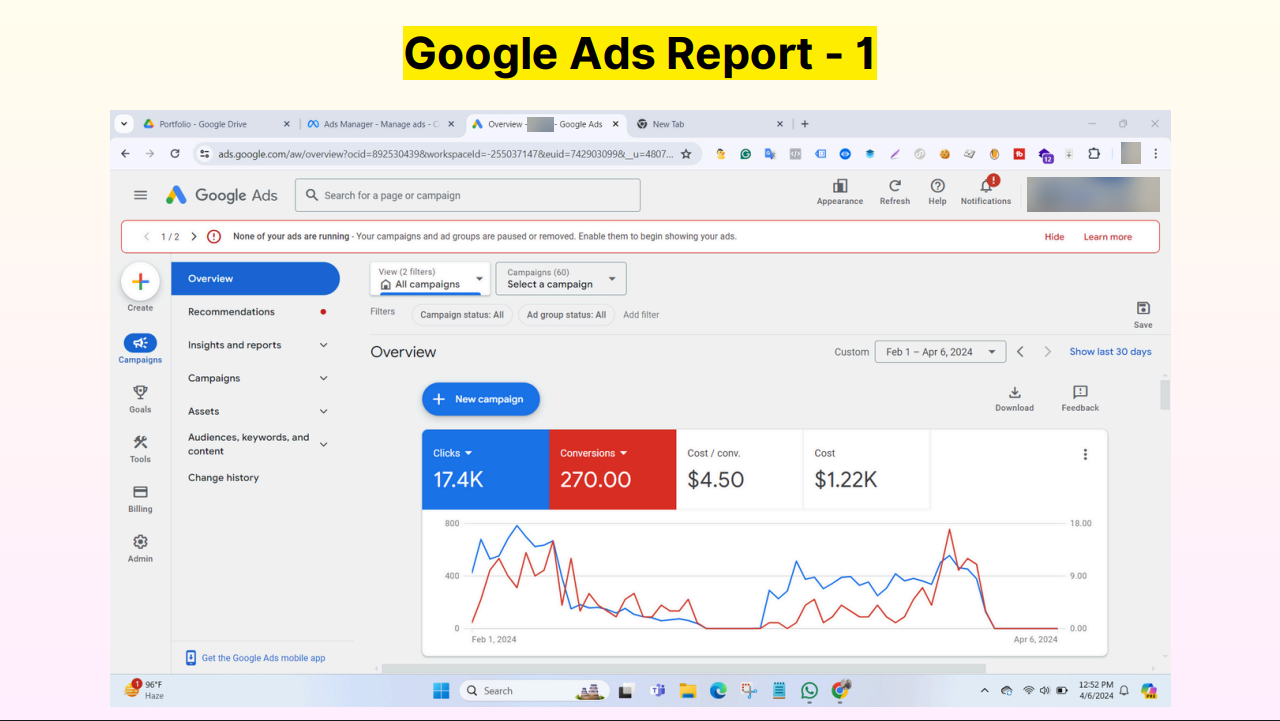The width and height of the screenshot is (1280, 721).
Task: Open the Google Ads main menu hamburger
Action: coord(141,195)
